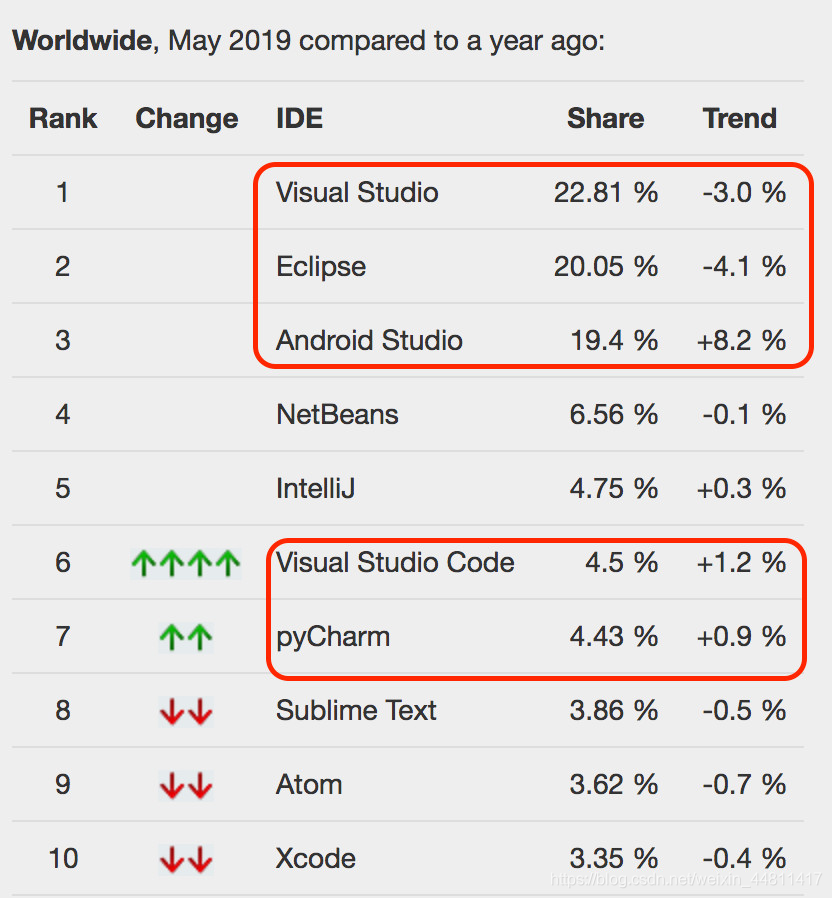
Task: Click the red down arrows for Sublime Text
Action: (x=186, y=711)
